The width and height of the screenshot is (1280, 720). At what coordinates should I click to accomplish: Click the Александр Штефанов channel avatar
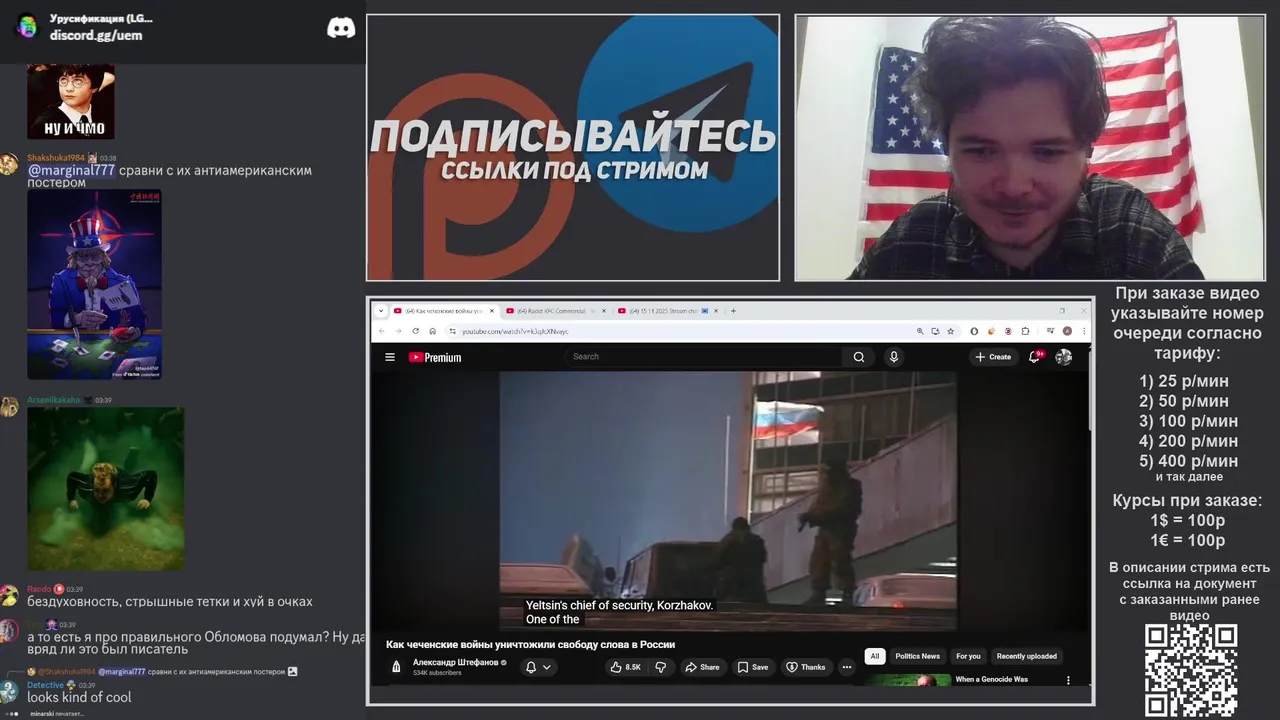click(396, 667)
